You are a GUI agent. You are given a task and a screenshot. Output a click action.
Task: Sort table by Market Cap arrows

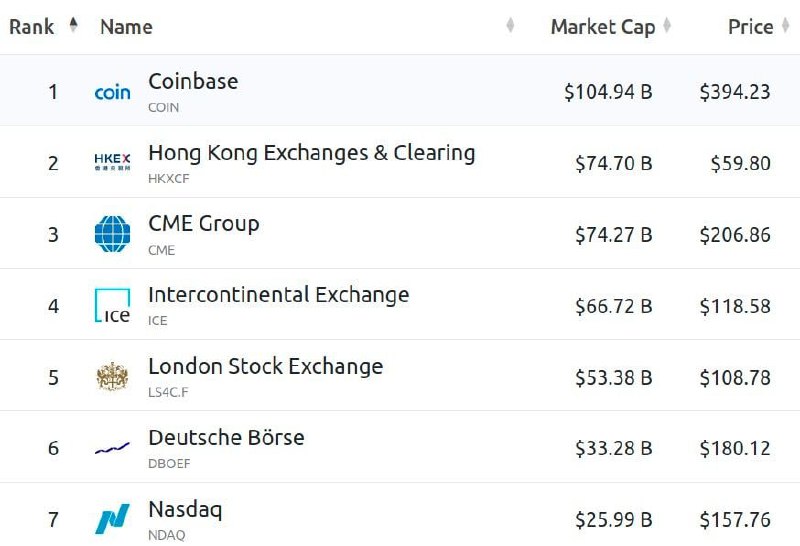coord(667,24)
